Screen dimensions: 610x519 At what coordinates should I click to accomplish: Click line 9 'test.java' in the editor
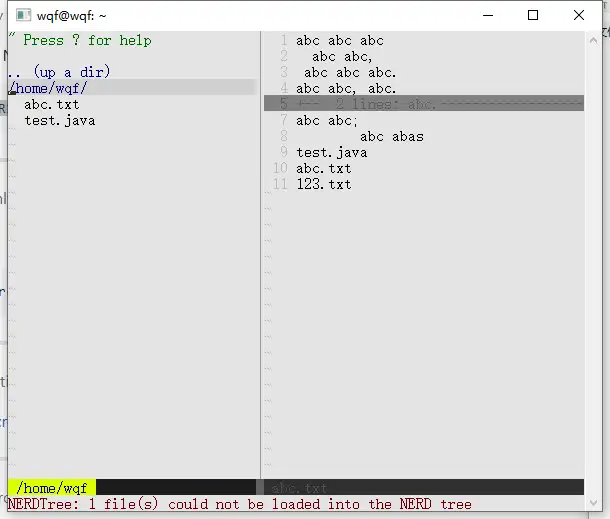pyautogui.click(x=331, y=152)
